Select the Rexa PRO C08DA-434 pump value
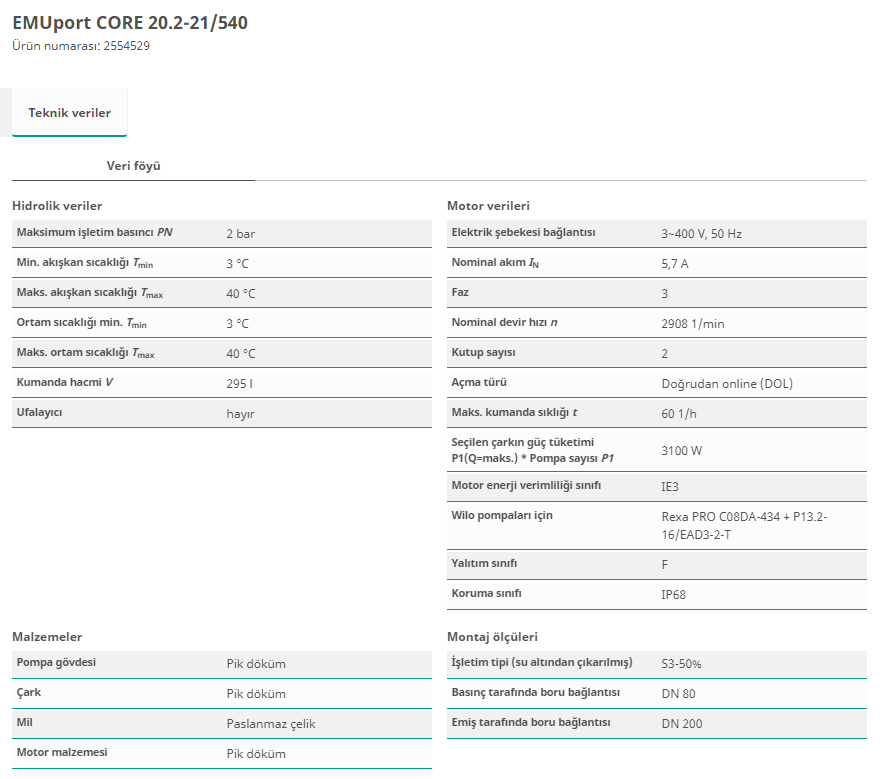 (x=744, y=526)
